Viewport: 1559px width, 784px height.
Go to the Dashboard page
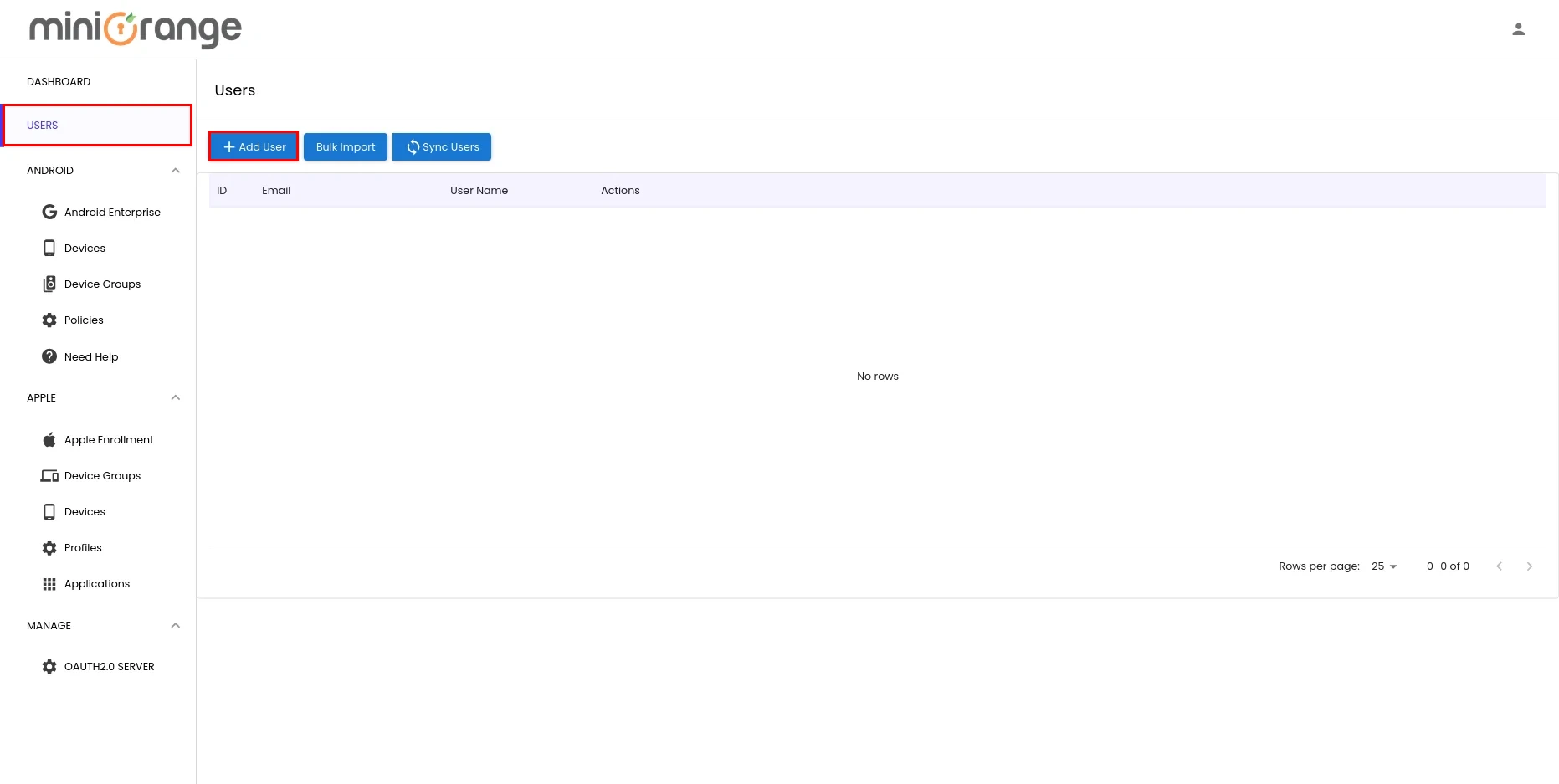tap(59, 81)
